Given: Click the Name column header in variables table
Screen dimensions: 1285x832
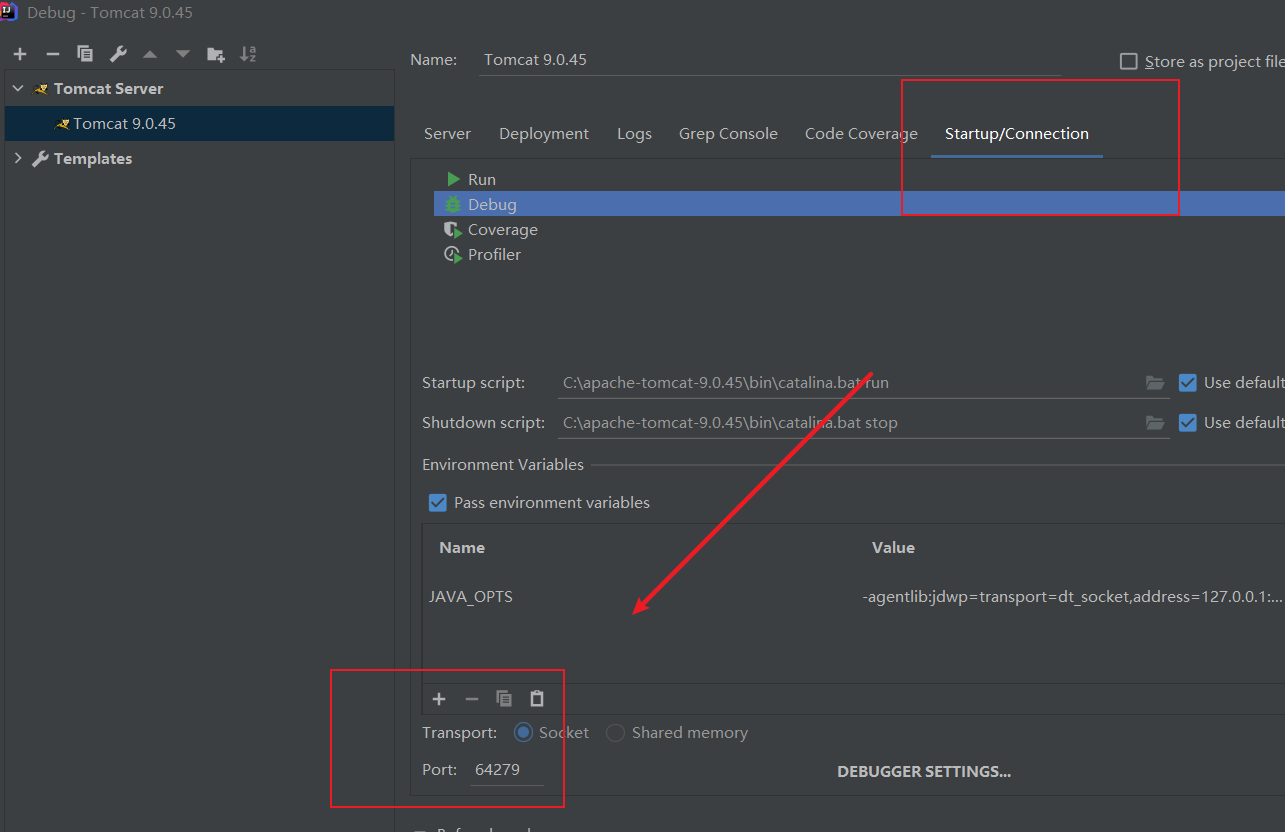Looking at the screenshot, I should point(462,548).
